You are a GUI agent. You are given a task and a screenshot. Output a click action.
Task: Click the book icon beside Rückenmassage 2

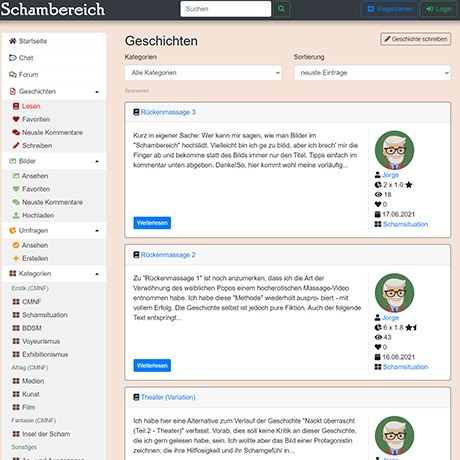(136, 255)
